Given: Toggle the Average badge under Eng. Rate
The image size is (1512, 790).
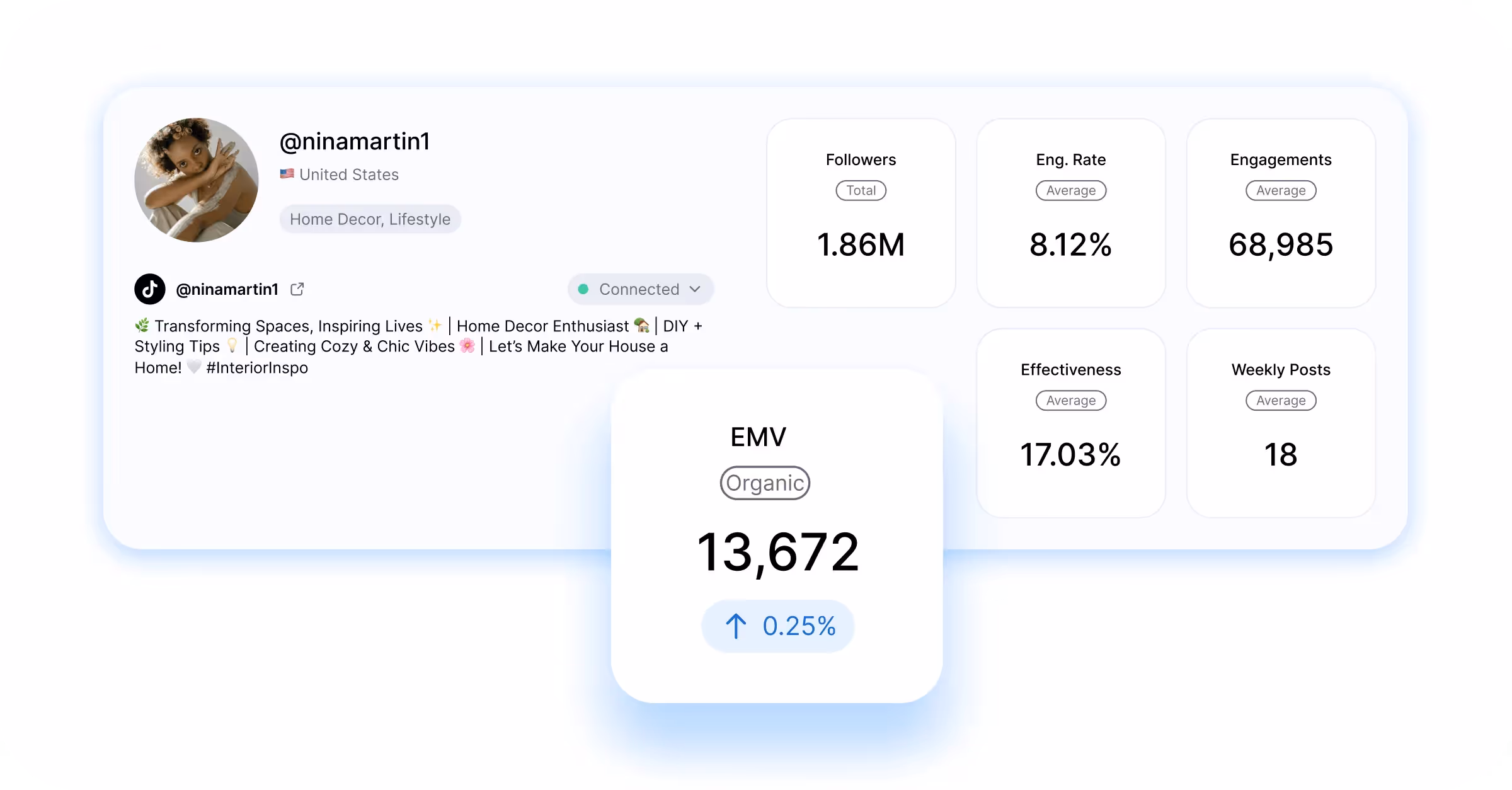Looking at the screenshot, I should pyautogui.click(x=1070, y=190).
